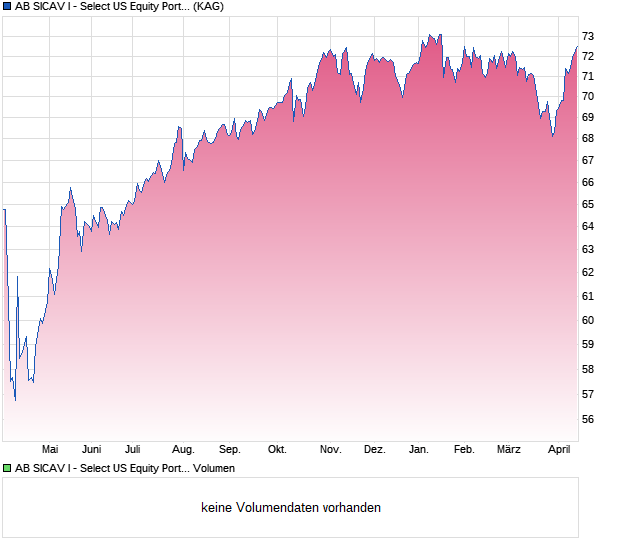Click the 57 price axis value

pos(588,394)
